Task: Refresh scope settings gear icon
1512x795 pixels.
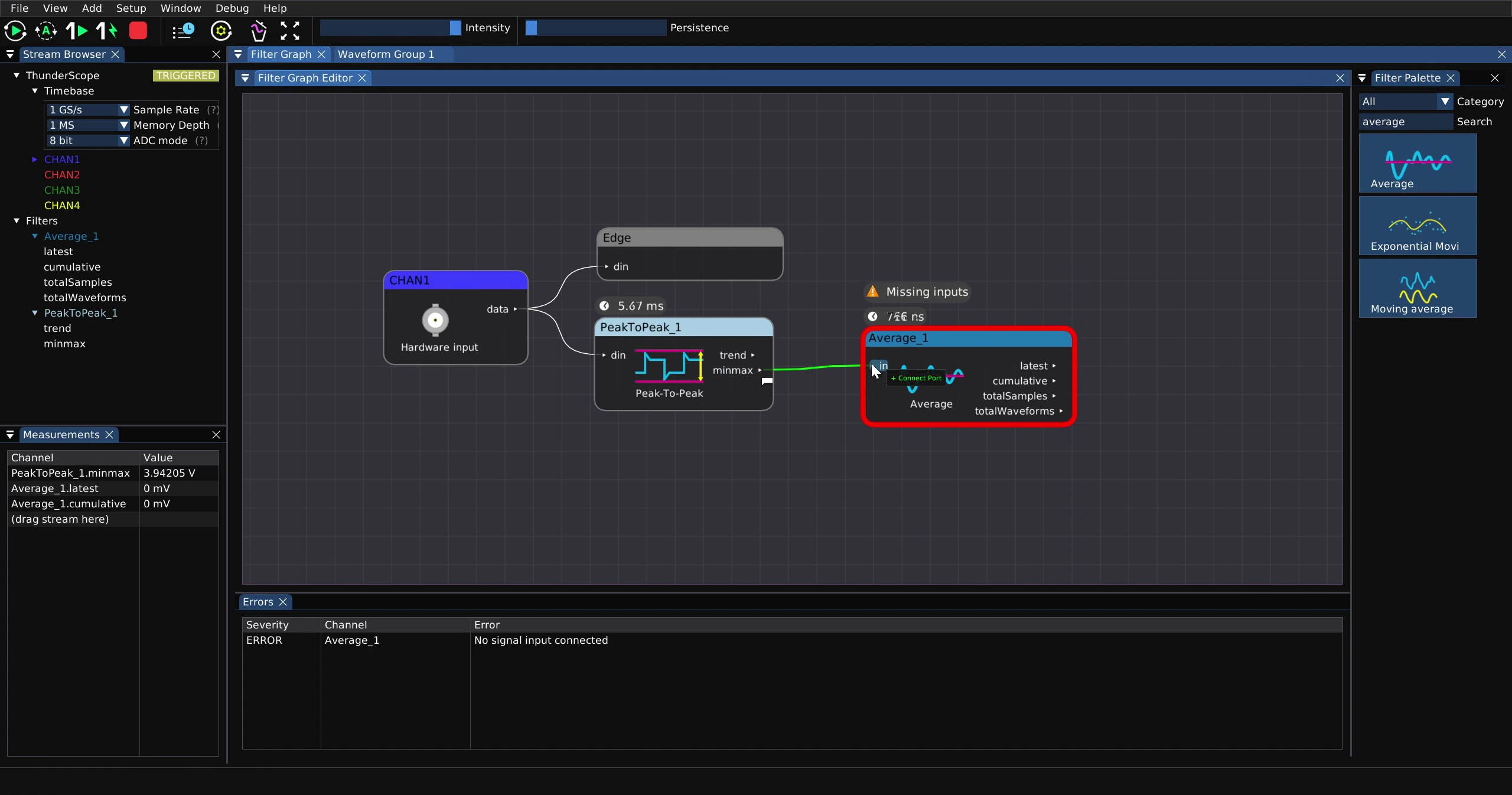Action: point(221,30)
